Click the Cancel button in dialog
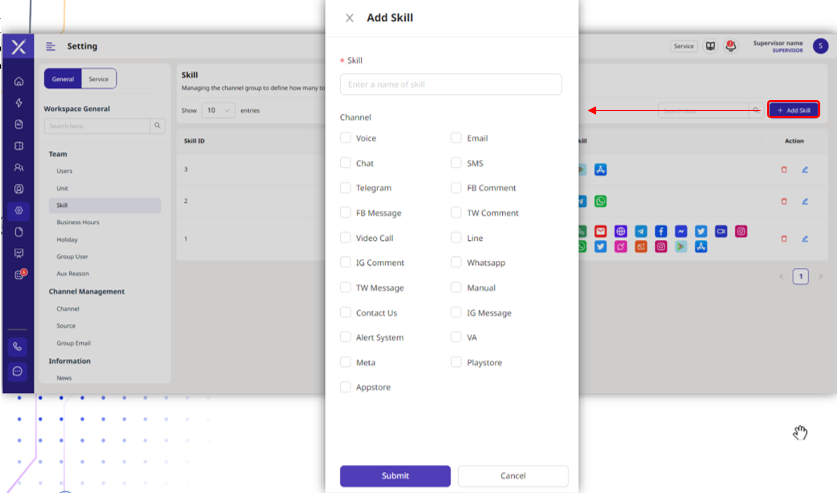 point(512,476)
